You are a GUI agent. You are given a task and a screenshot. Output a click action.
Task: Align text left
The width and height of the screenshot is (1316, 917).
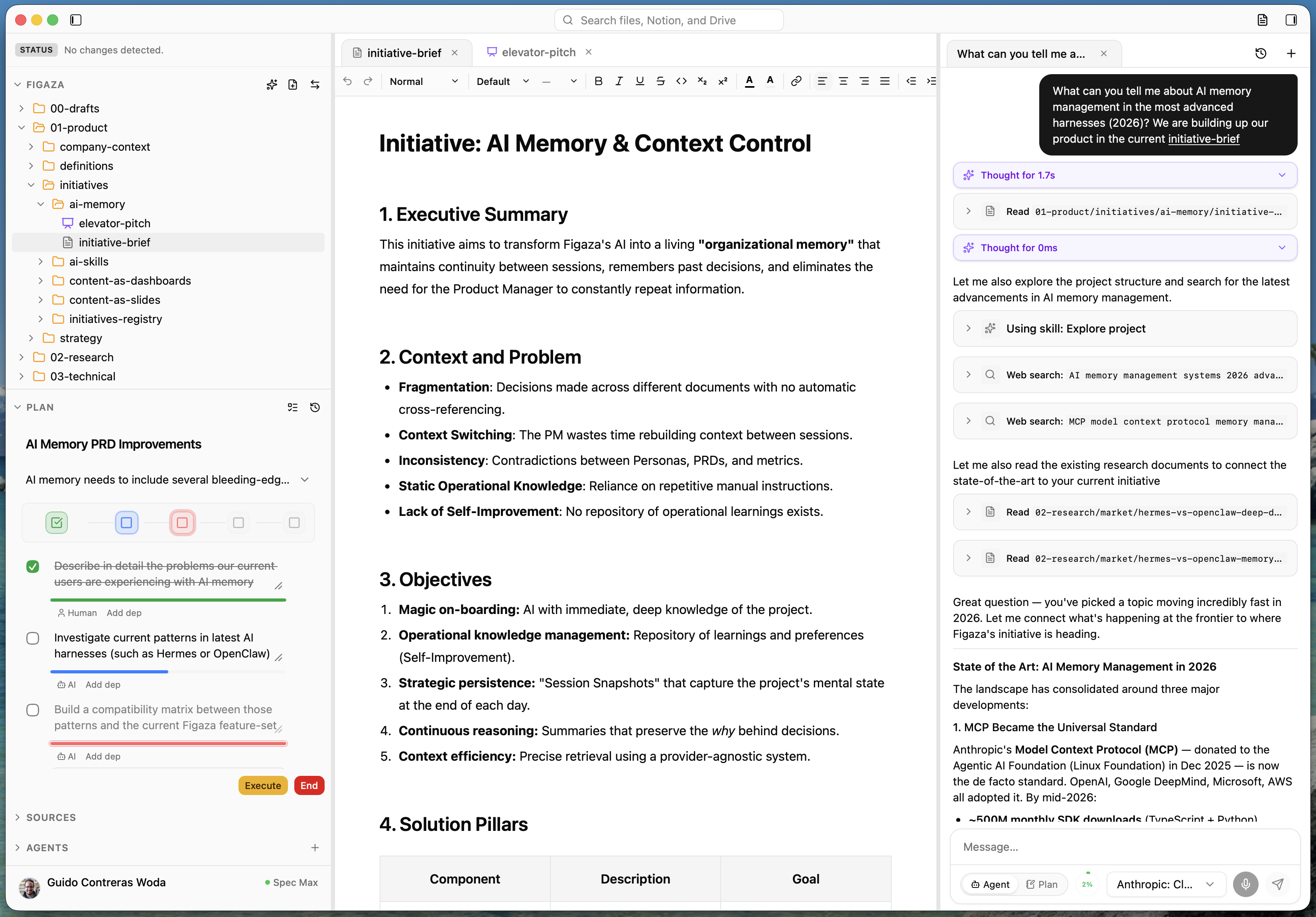[822, 81]
